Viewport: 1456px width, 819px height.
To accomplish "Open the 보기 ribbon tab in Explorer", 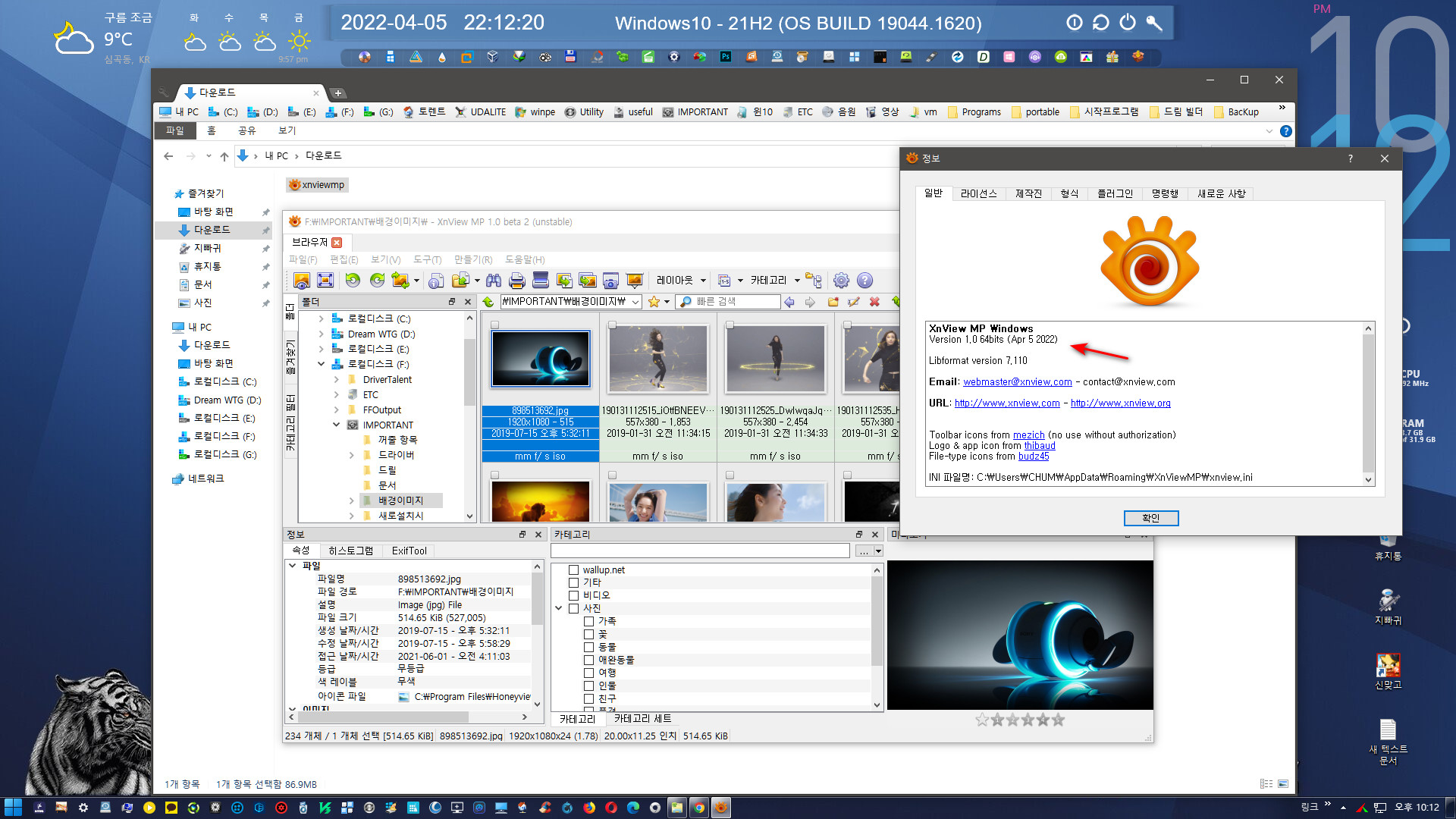I will (287, 131).
